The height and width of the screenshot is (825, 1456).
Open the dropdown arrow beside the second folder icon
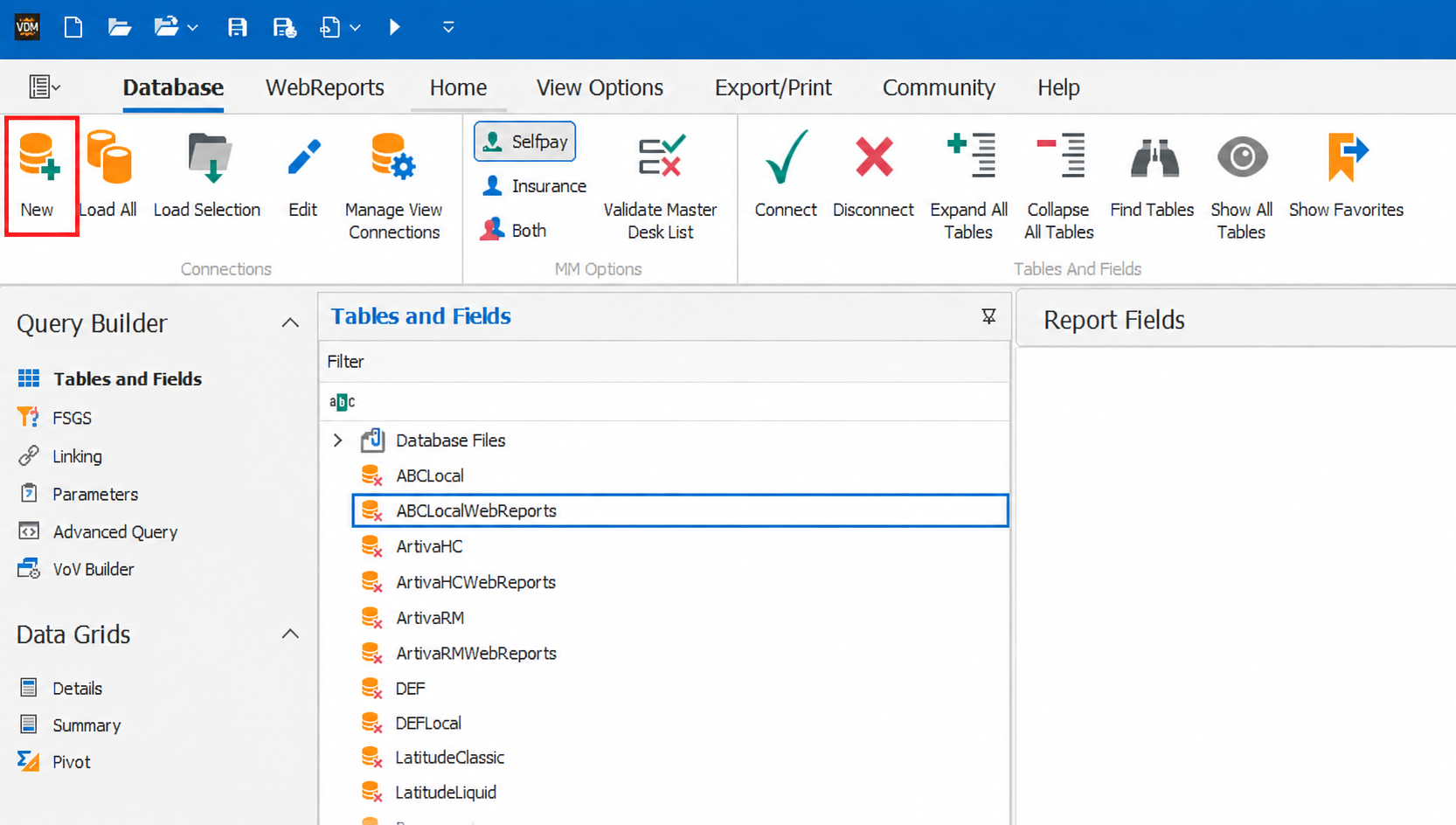tap(193, 27)
